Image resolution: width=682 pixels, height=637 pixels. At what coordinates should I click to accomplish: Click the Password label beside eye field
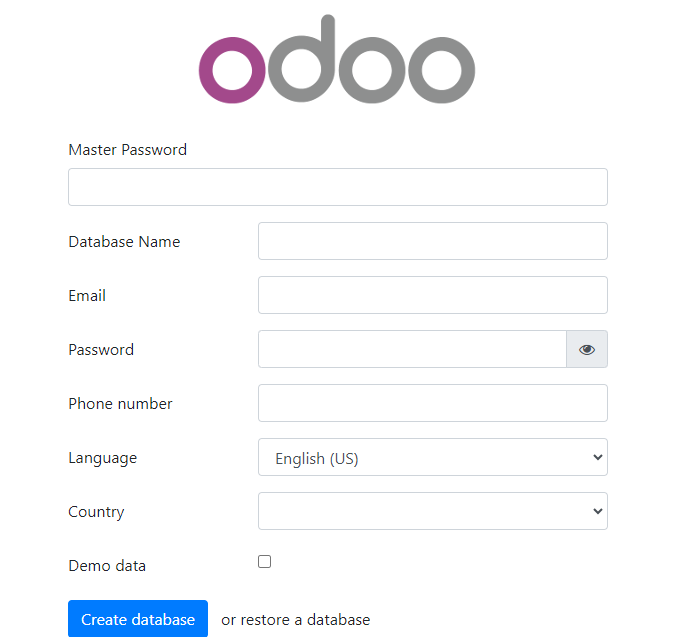[101, 350]
